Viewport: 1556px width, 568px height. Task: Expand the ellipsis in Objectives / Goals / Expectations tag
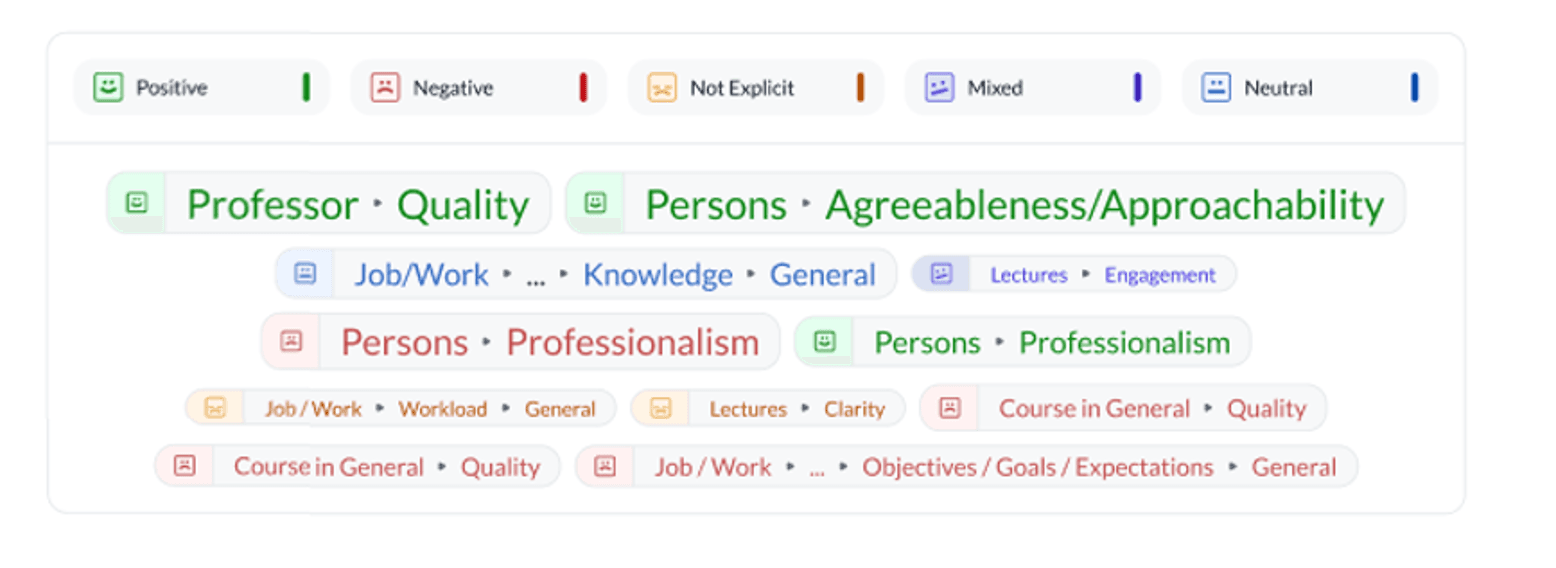point(816,468)
